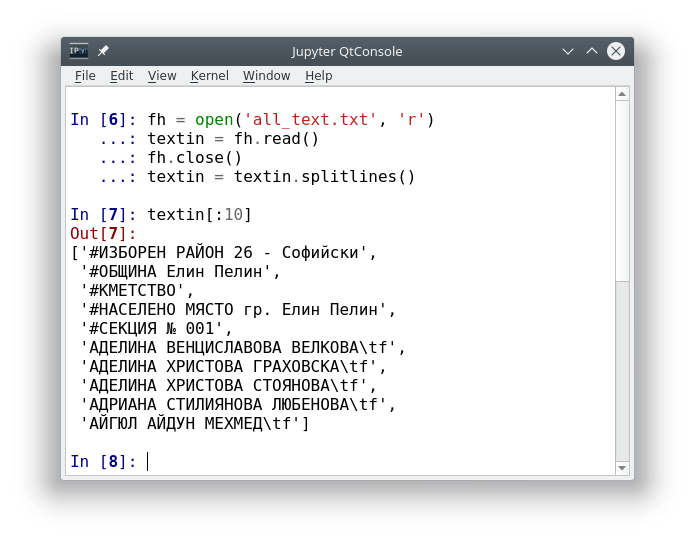
Task: Open the File menu
Action: coord(85,76)
